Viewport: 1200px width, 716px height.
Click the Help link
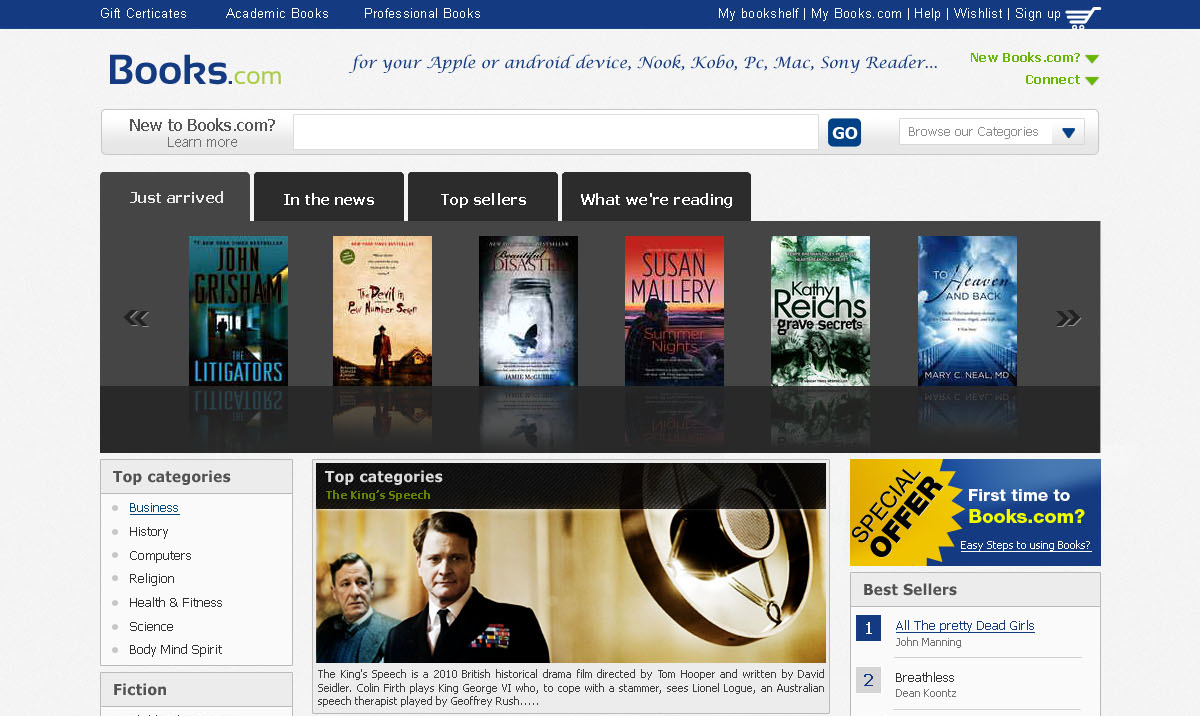(927, 14)
